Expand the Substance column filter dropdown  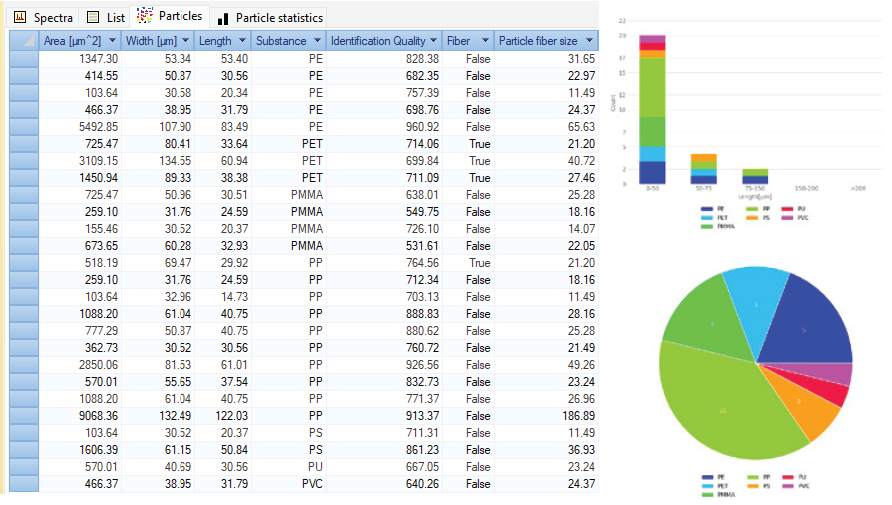pos(317,40)
